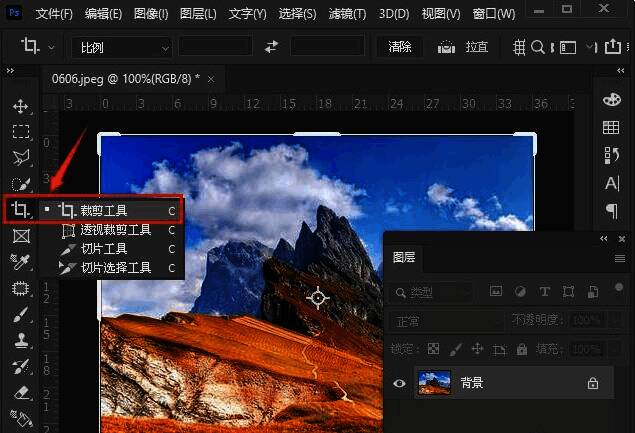The image size is (635, 433).
Task: Open the Swatches grid panel icon
Action: (x=611, y=128)
